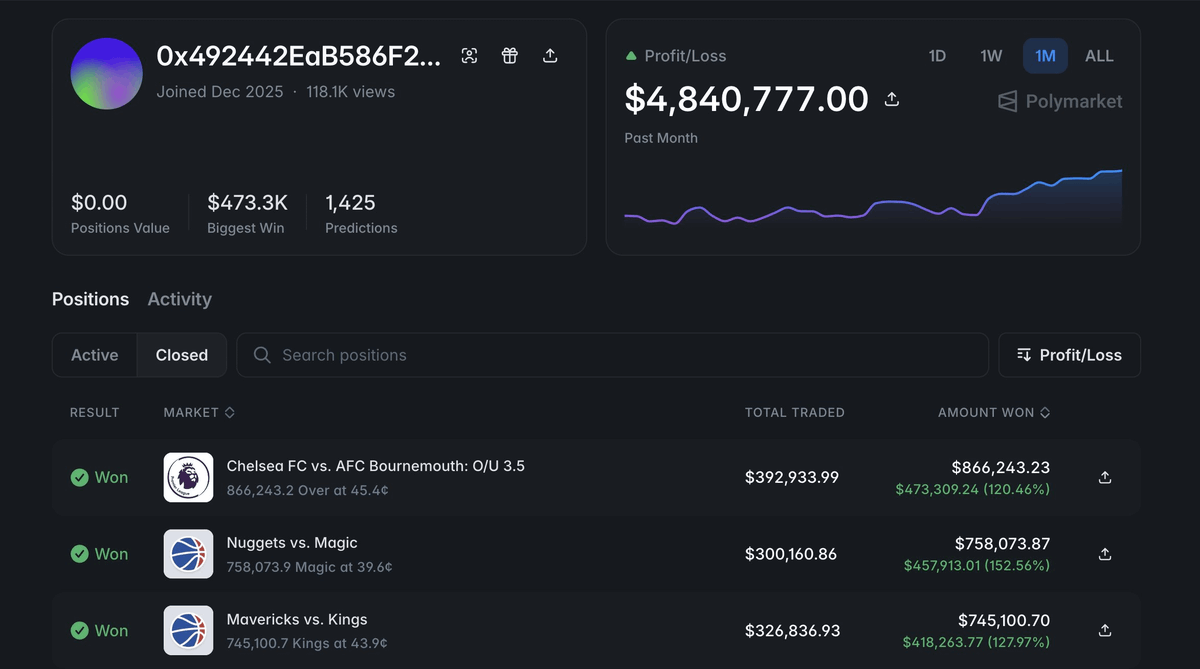
Task: Select the 1W time range
Action: (991, 56)
